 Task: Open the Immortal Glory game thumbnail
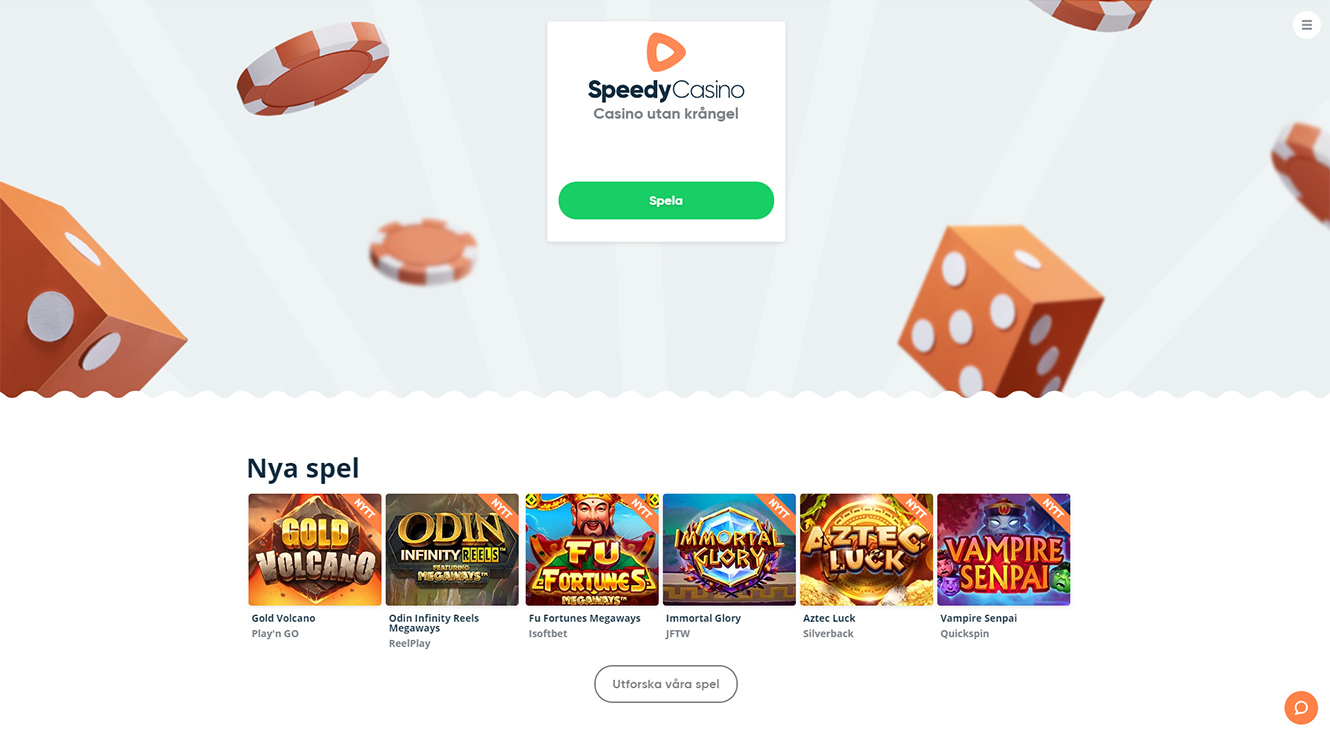(x=729, y=549)
